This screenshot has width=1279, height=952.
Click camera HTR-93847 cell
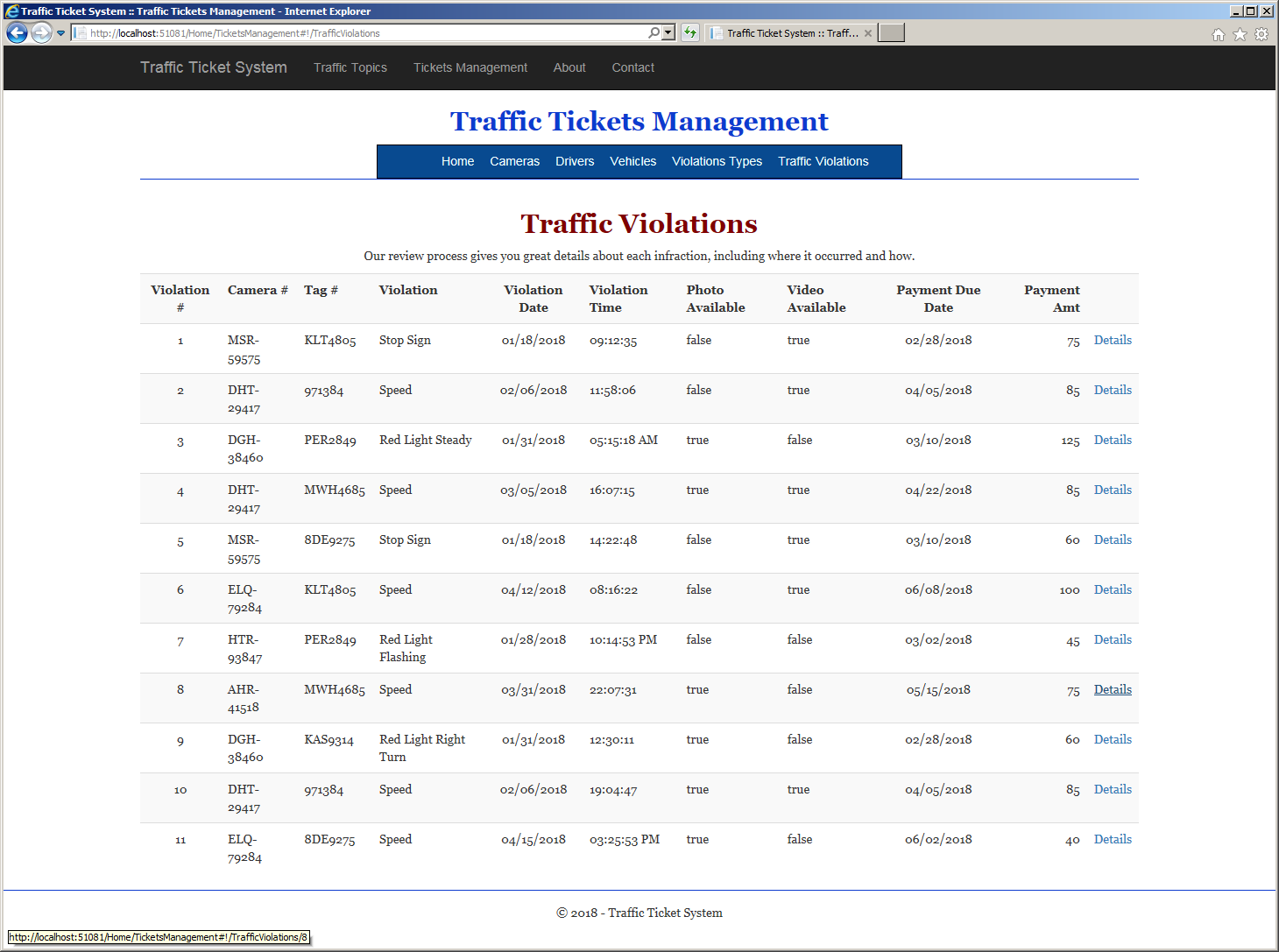245,648
